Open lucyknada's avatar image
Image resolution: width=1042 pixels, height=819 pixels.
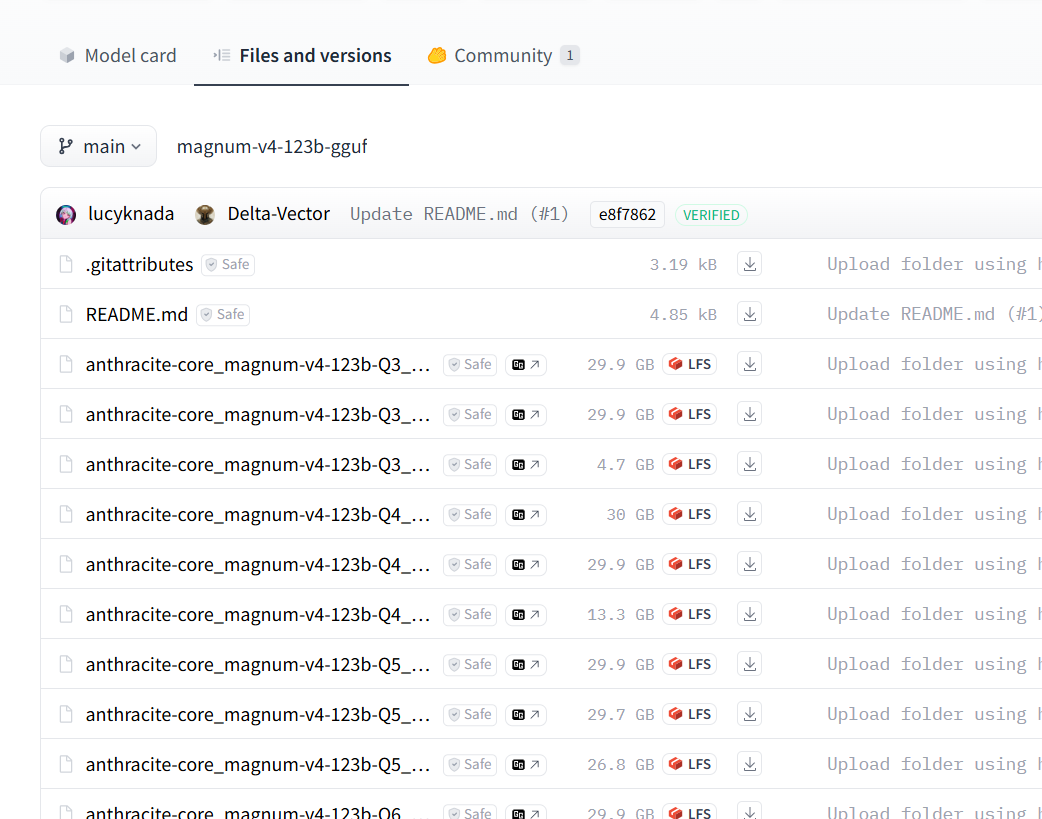[66, 215]
